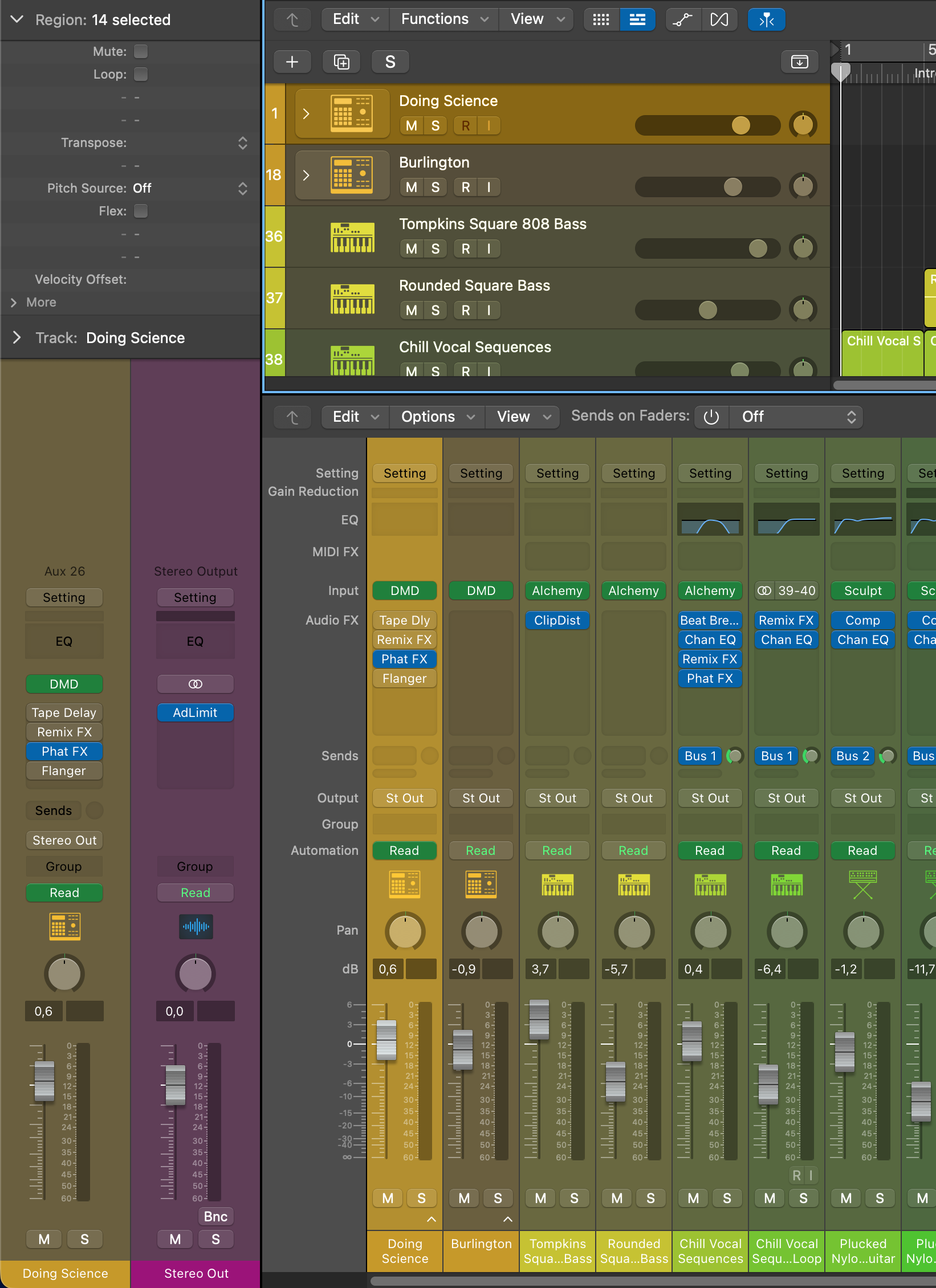This screenshot has height=1288, width=936.
Task: Click Burlington mixer channel volume fader
Action: (462, 1050)
